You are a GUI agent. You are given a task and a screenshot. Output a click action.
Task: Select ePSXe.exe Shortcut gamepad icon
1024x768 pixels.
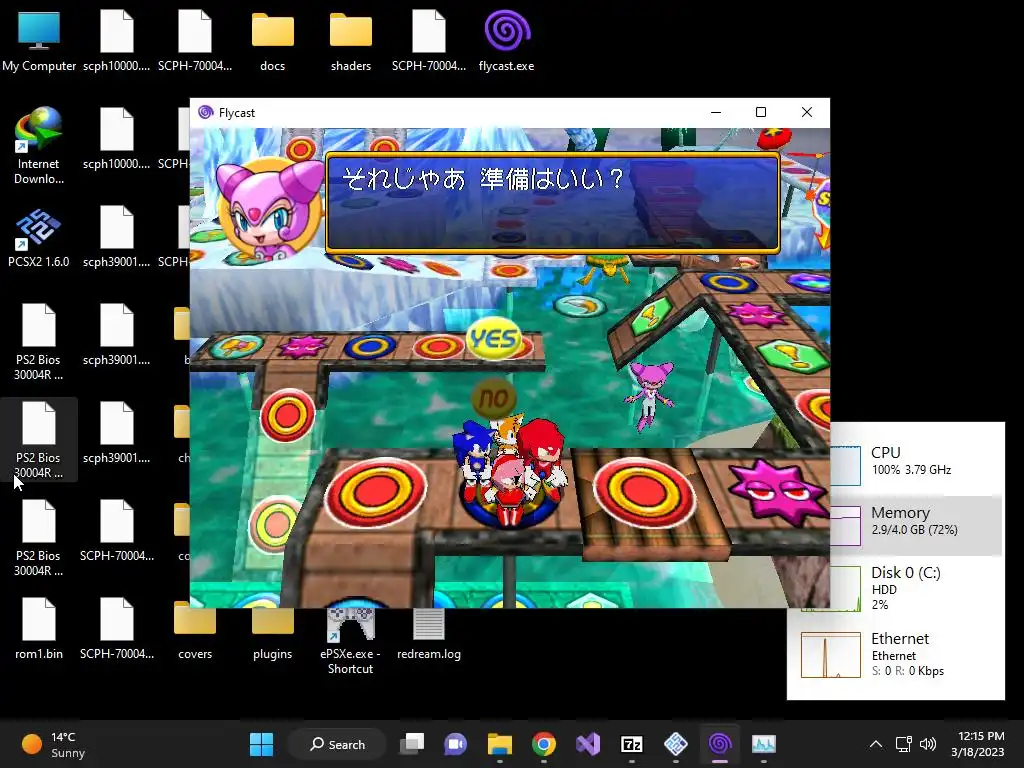pyautogui.click(x=351, y=639)
